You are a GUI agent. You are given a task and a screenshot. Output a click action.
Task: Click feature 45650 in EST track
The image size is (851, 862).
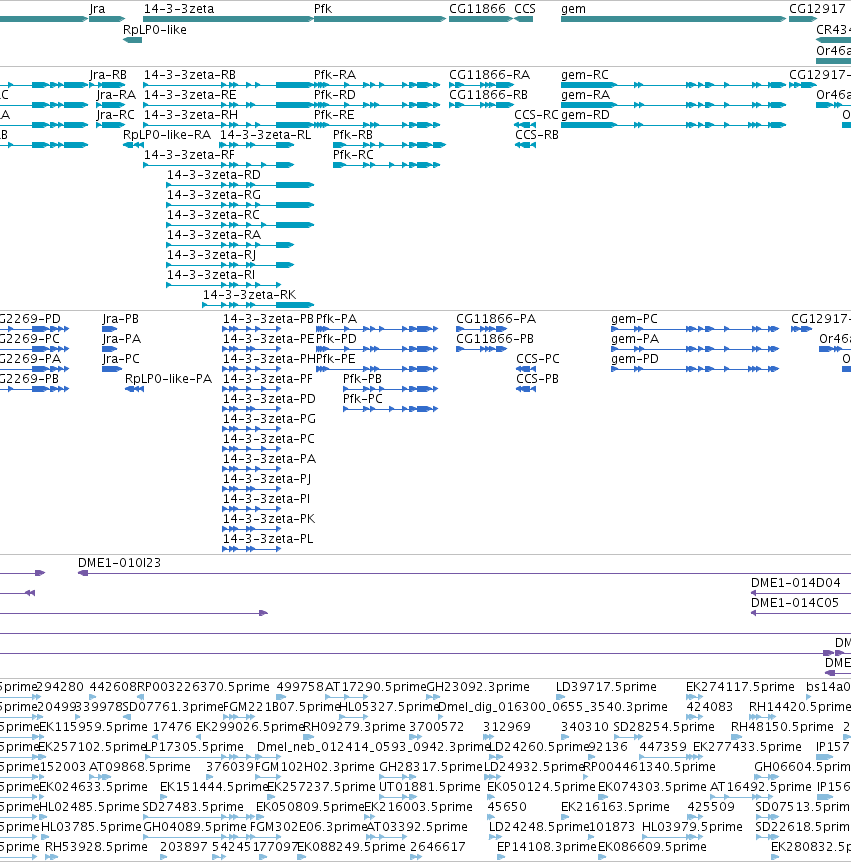coord(507,806)
